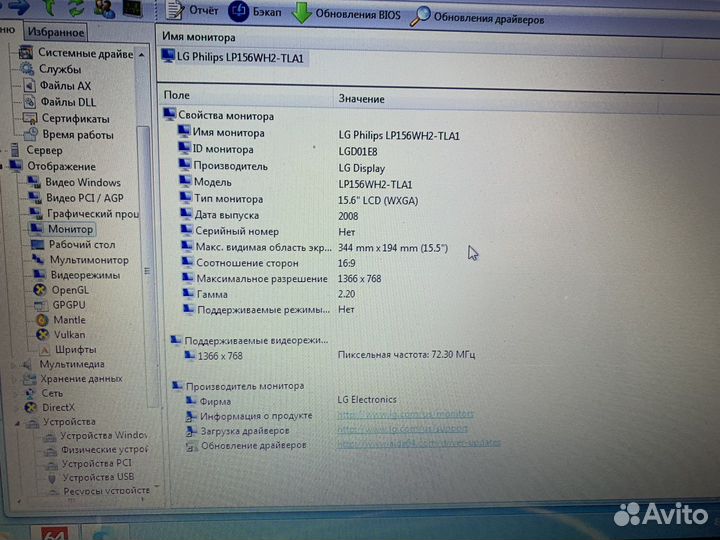Click the red 64 taskbar icon
Viewport: 720px width, 540px height.
click(x=54, y=533)
